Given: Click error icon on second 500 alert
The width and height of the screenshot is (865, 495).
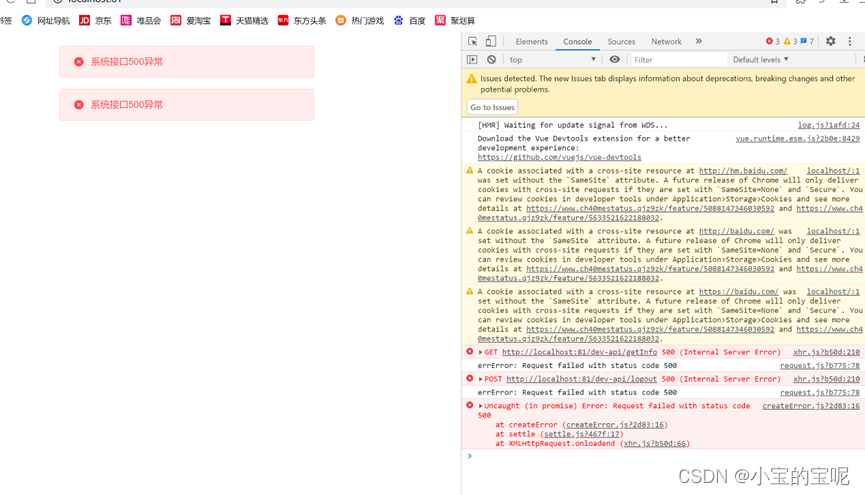Looking at the screenshot, I should pyautogui.click(x=79, y=105).
